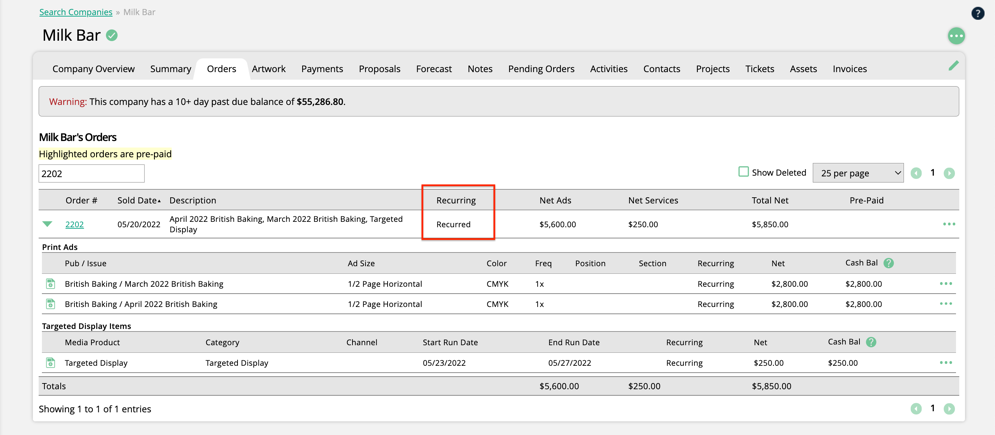995x435 pixels.
Task: Click the Media Product column header
Action: coord(92,342)
